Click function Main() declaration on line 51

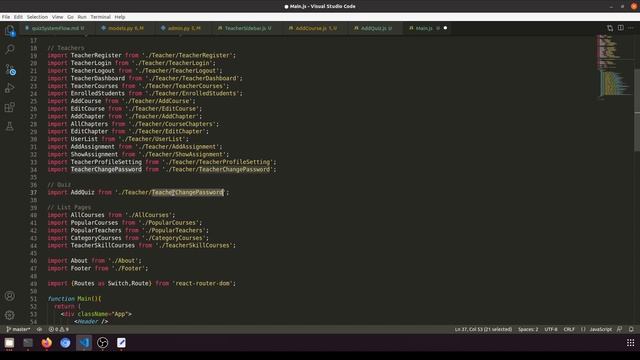74,298
